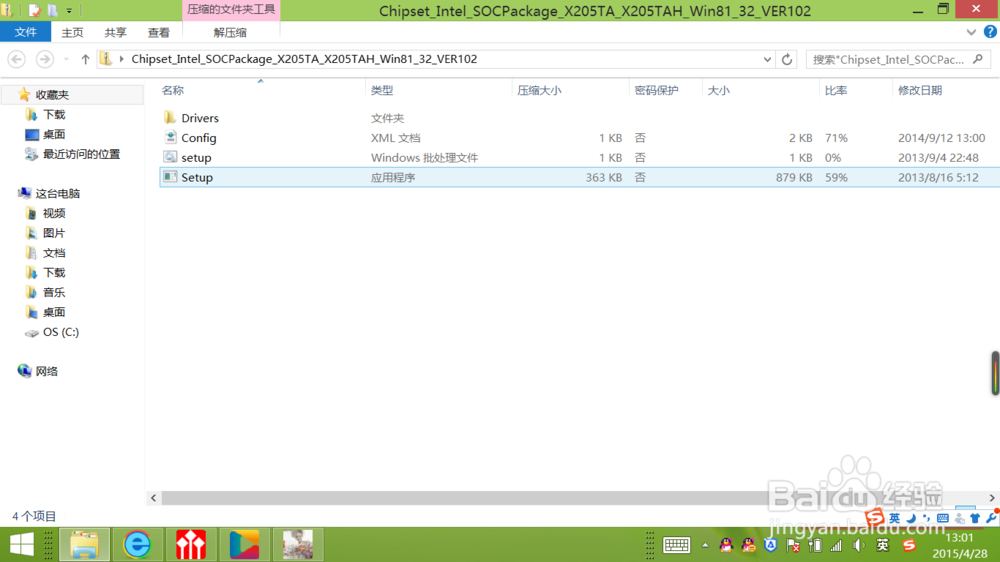
Task: Click the Setup application icon
Action: pos(170,177)
